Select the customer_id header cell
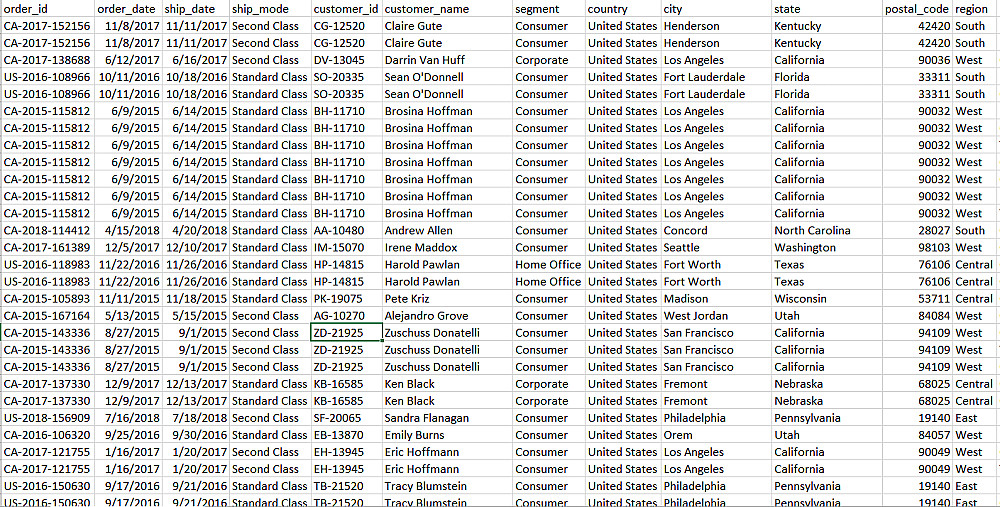This screenshot has height=507, width=1000. pos(346,9)
